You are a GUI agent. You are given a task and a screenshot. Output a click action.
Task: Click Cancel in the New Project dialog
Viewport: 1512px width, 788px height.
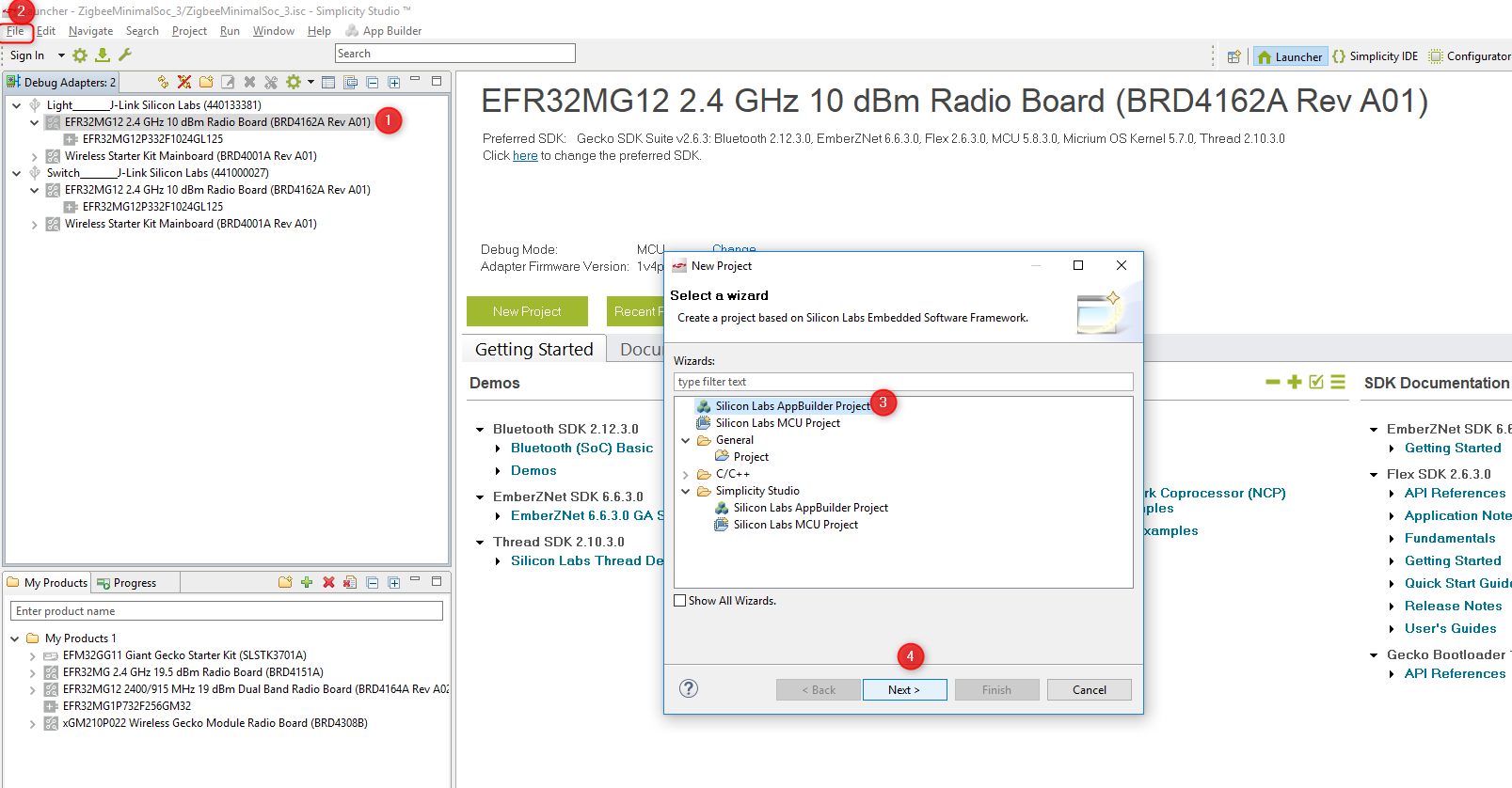pyautogui.click(x=1090, y=690)
